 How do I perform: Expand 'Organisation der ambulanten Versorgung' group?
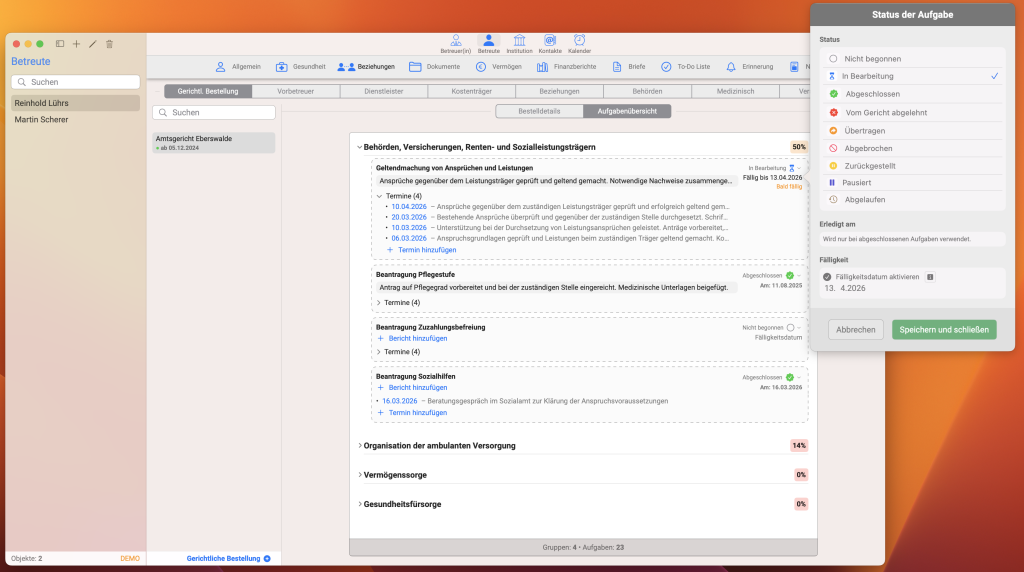point(360,446)
